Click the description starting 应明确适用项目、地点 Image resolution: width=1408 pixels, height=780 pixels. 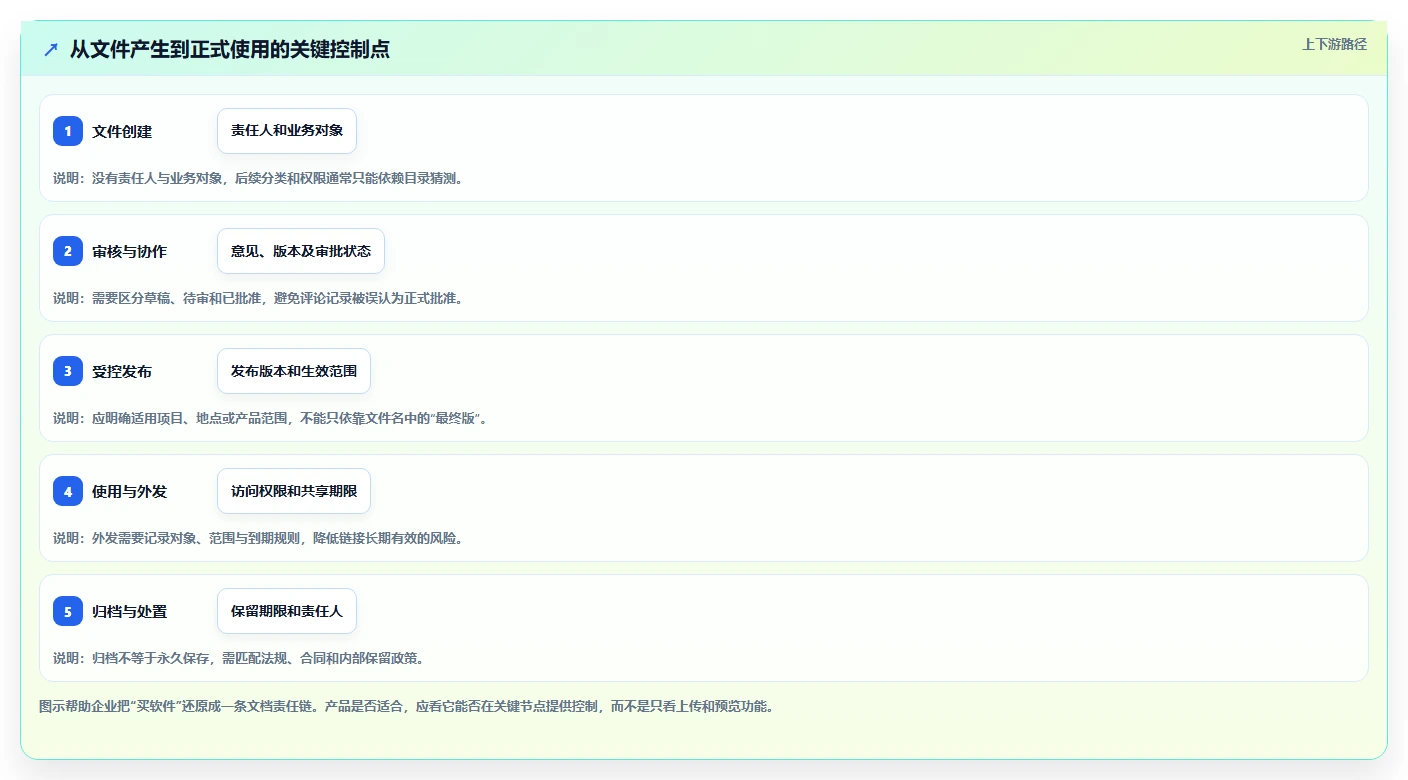[x=271, y=418]
